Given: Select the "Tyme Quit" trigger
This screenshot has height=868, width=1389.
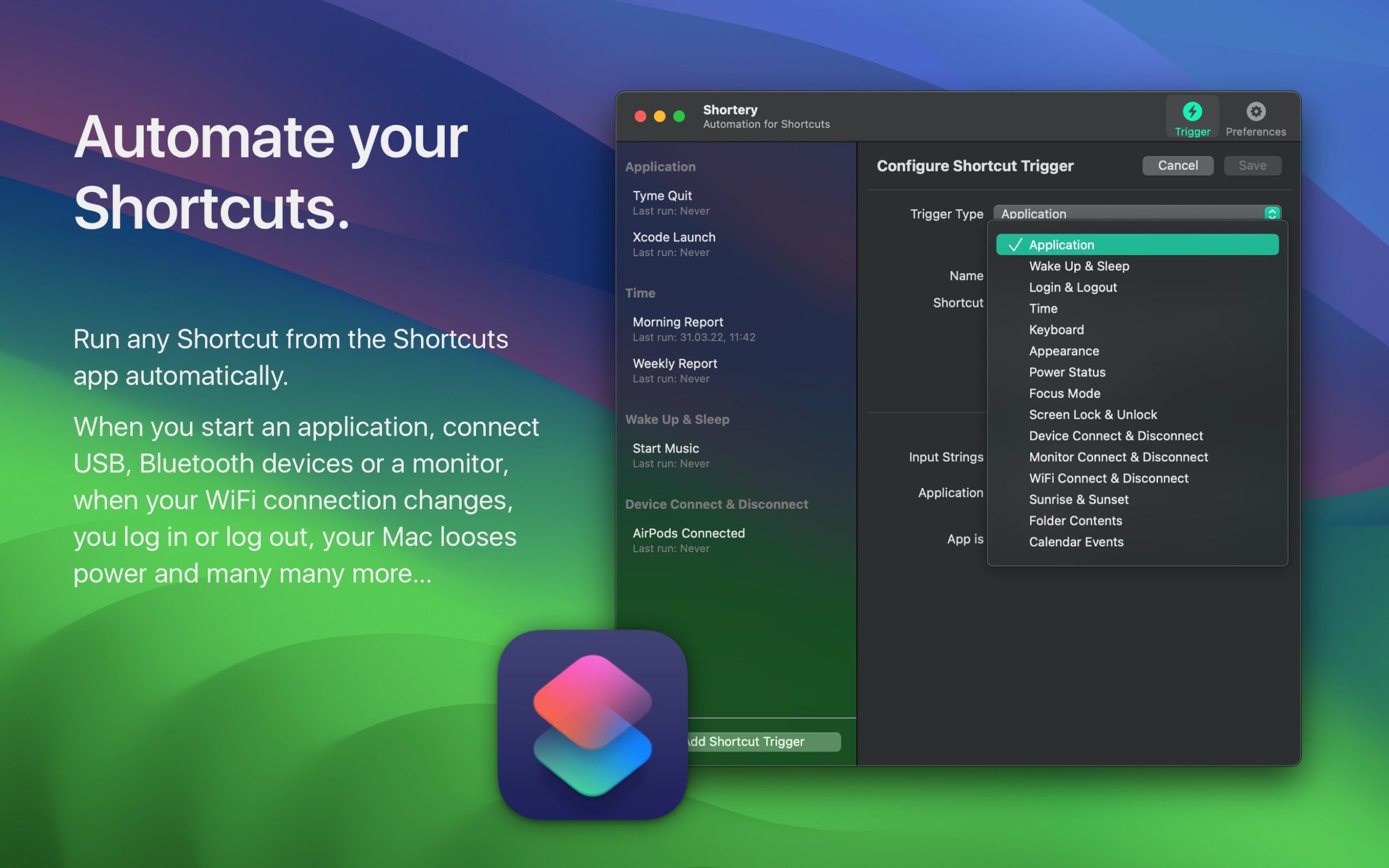Looking at the screenshot, I should (x=661, y=195).
